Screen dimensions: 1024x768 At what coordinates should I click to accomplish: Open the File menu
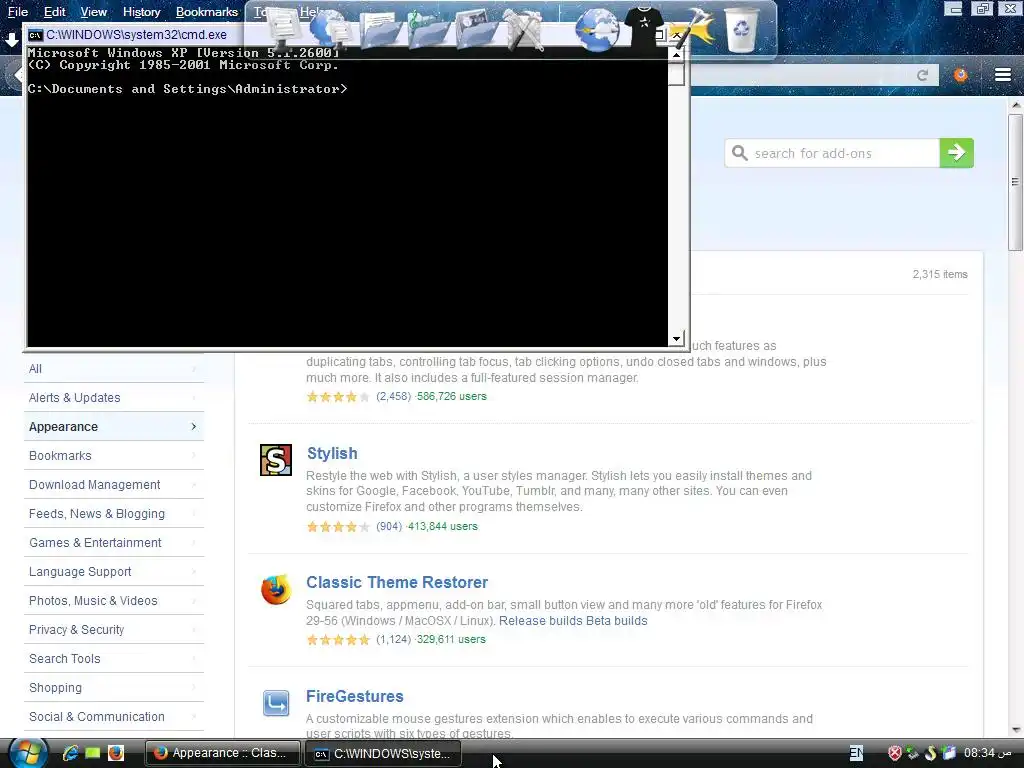point(18,12)
